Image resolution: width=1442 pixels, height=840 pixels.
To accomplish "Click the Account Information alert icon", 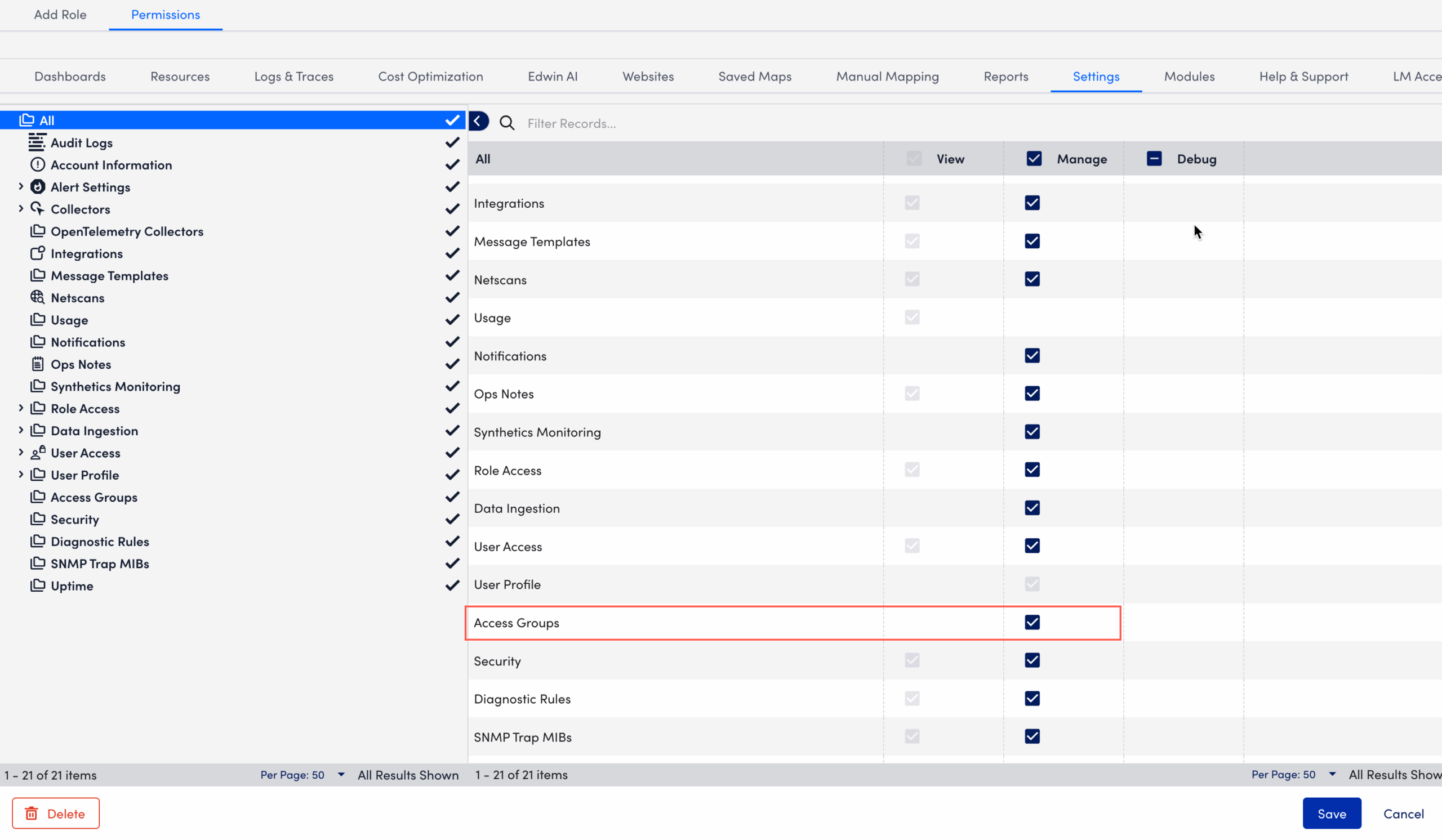I will coord(37,164).
